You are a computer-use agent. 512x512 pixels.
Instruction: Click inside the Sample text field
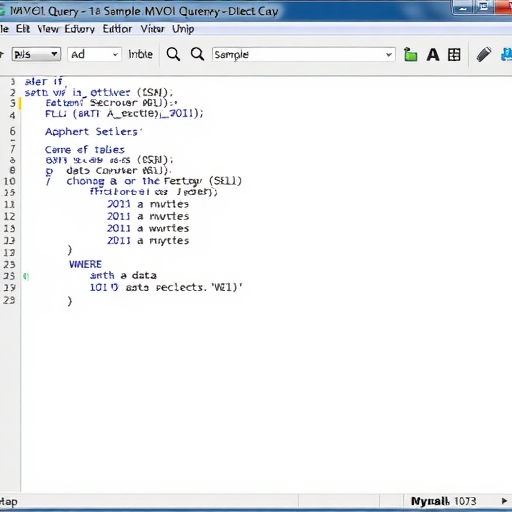(298, 55)
